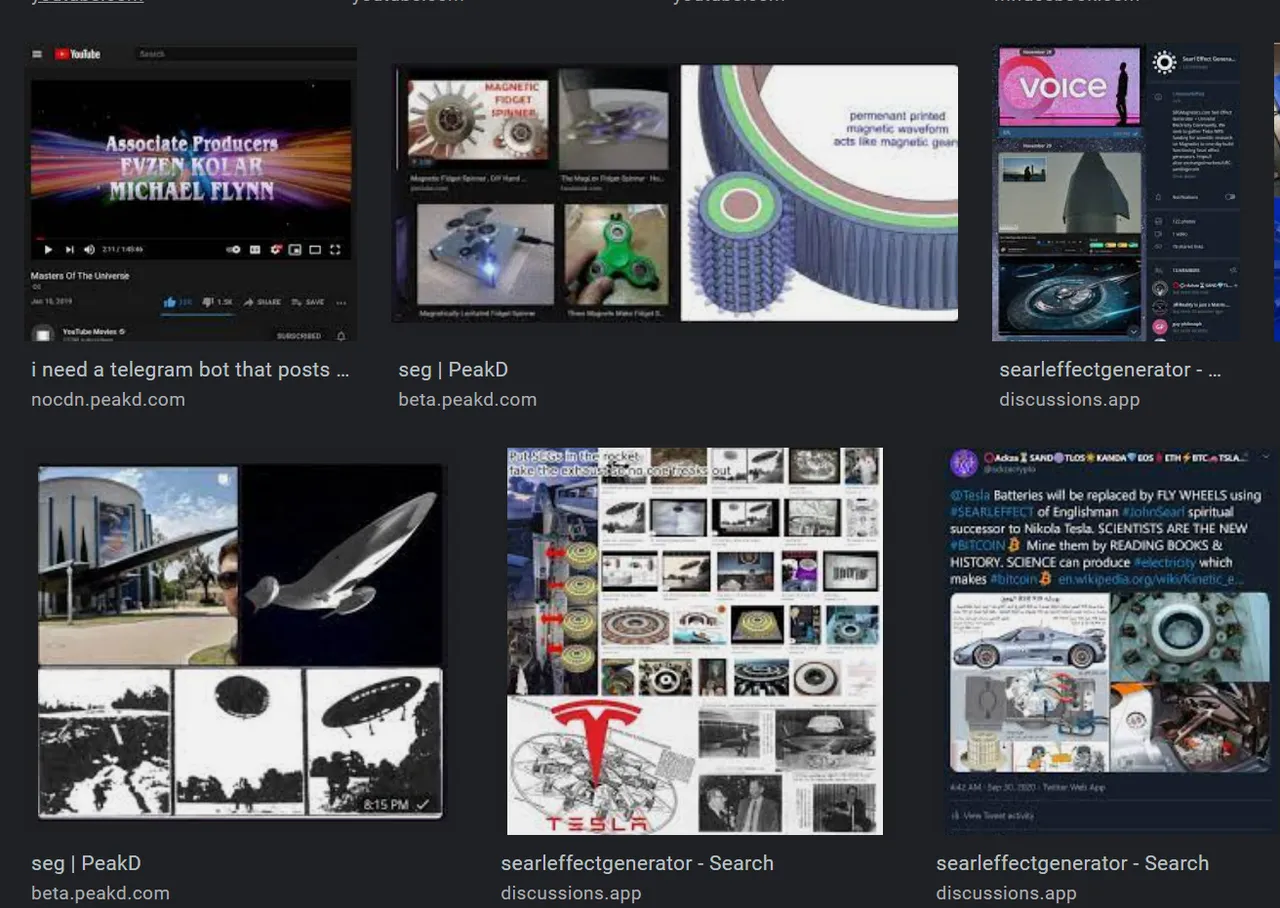The width and height of the screenshot is (1280, 908).
Task: Open 'i need a telegram bot that posts' result title
Action: [x=190, y=369]
